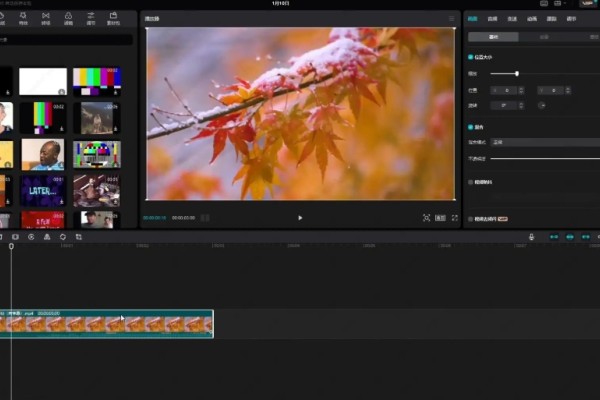Click download icon on the vertical color bars thumbnail
600x400 pixels.
(61, 129)
